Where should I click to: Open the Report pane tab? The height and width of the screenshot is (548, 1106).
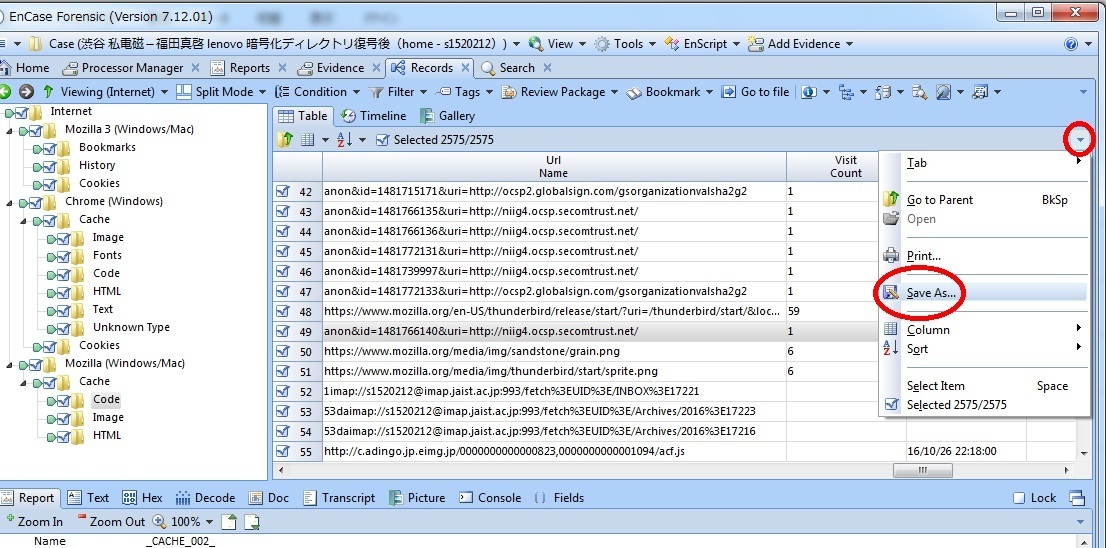tap(28, 498)
